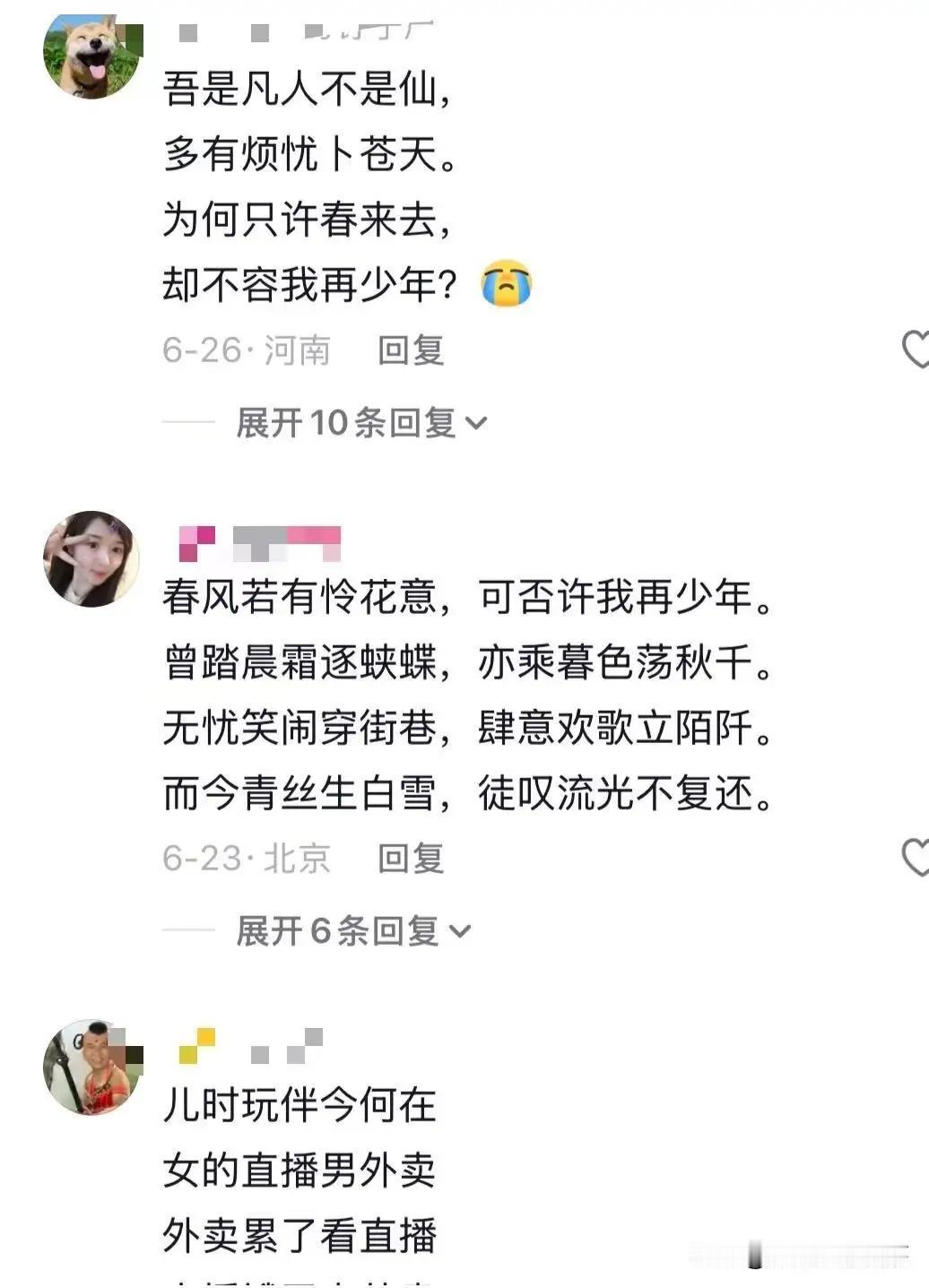The image size is (929, 1288).
Task: Like the Henan comment with heart icon
Action: 916,350
